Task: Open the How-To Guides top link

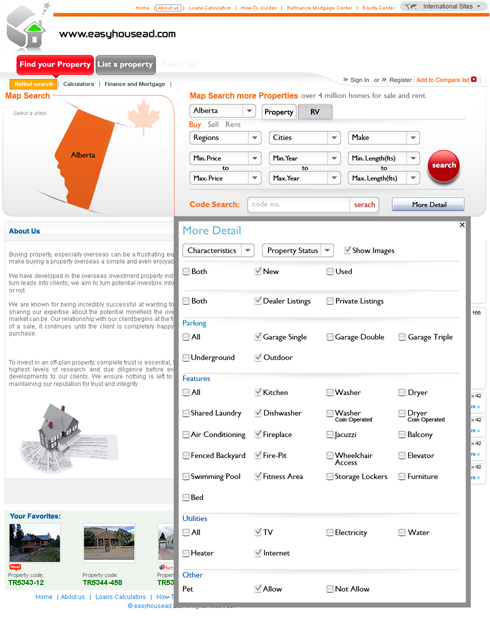Action: pos(258,8)
